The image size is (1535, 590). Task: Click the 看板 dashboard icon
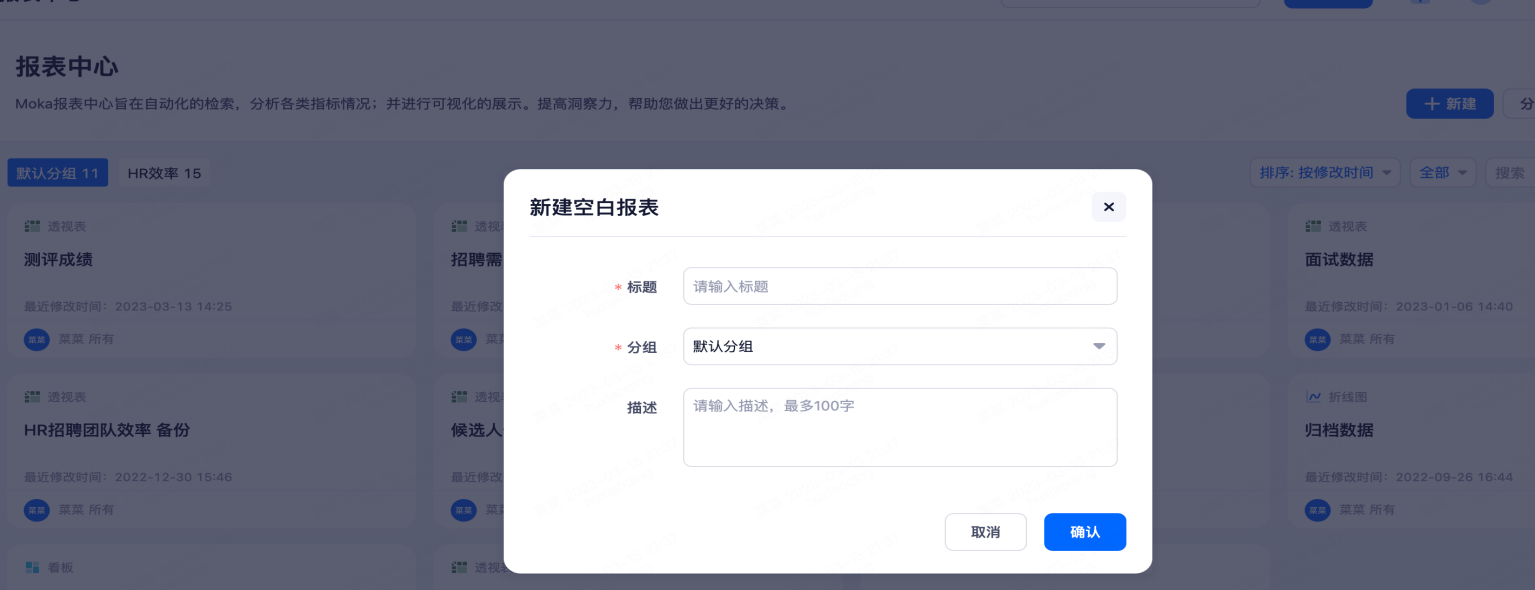(32, 567)
